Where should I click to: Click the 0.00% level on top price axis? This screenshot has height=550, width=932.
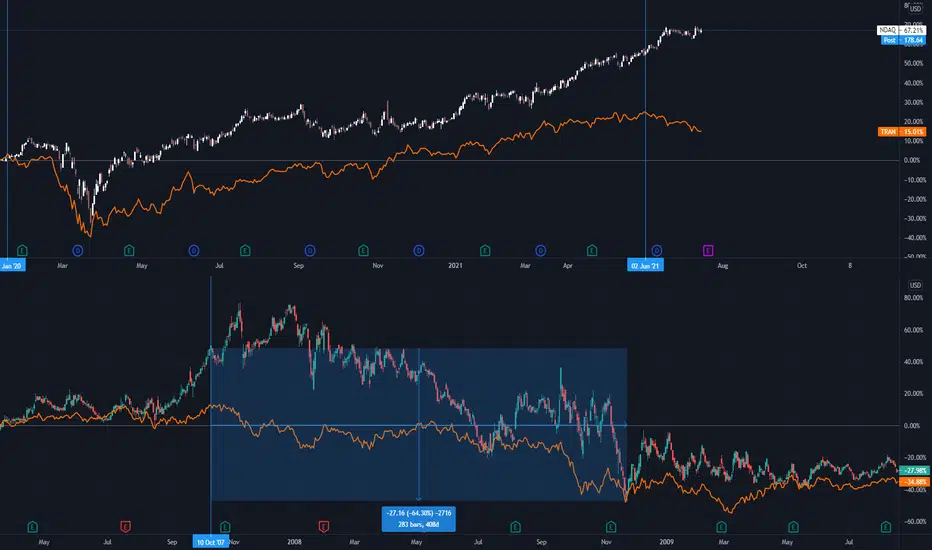tap(912, 161)
